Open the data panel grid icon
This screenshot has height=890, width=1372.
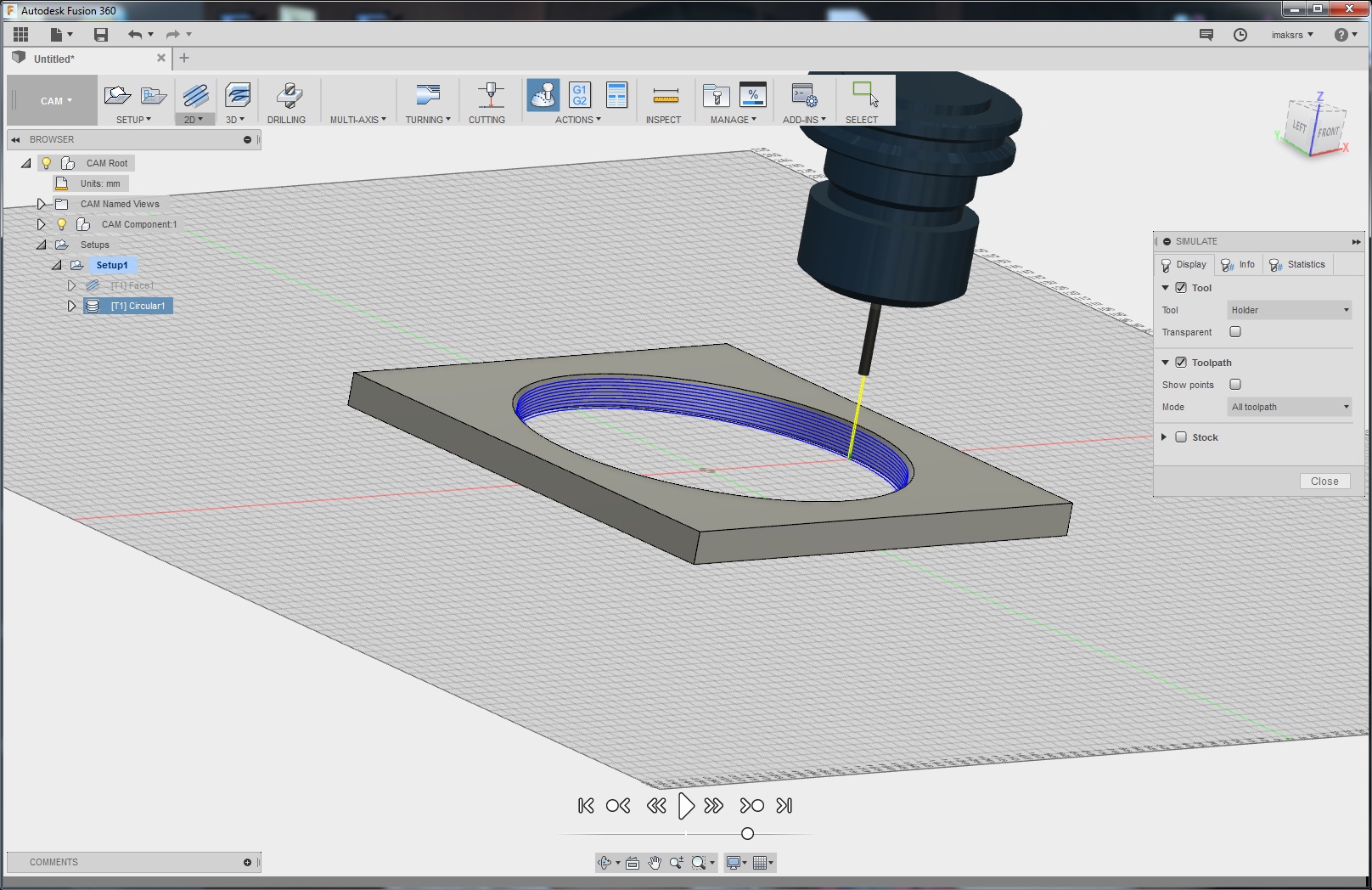(21, 35)
